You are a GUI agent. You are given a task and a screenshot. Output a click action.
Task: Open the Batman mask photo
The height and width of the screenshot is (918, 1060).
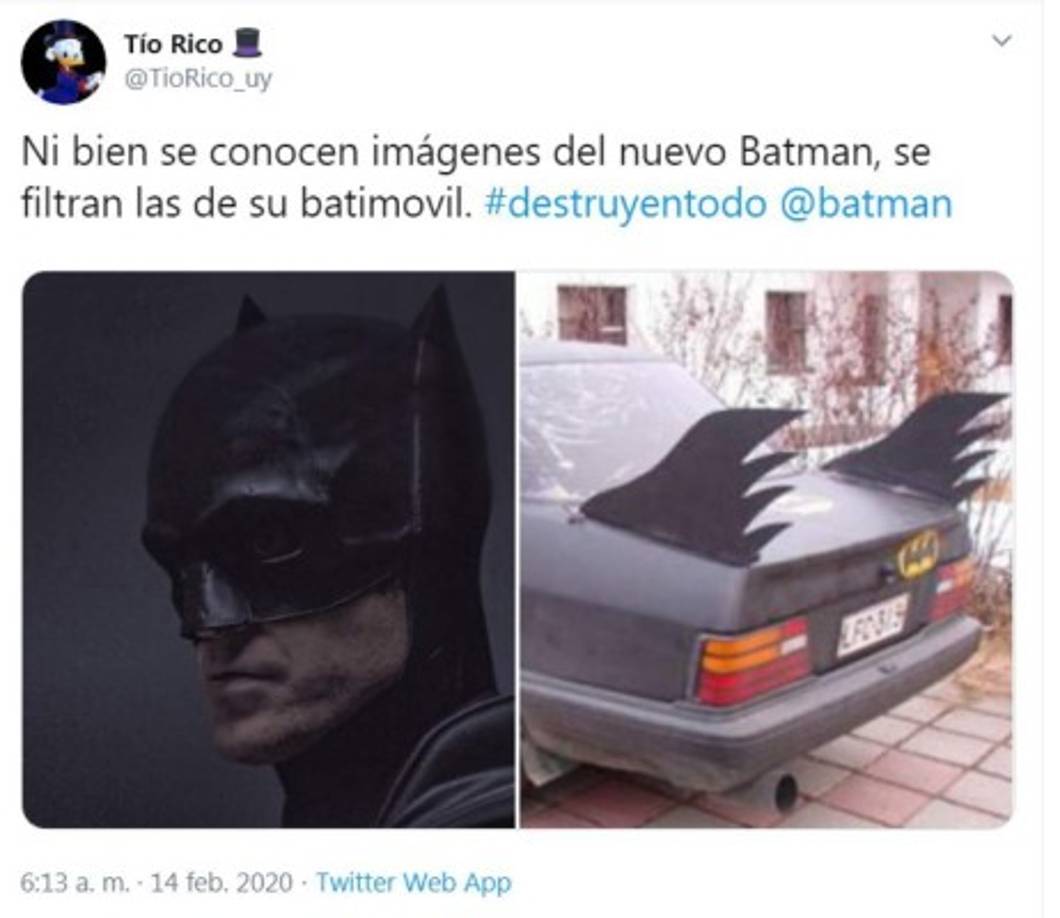[268, 549]
